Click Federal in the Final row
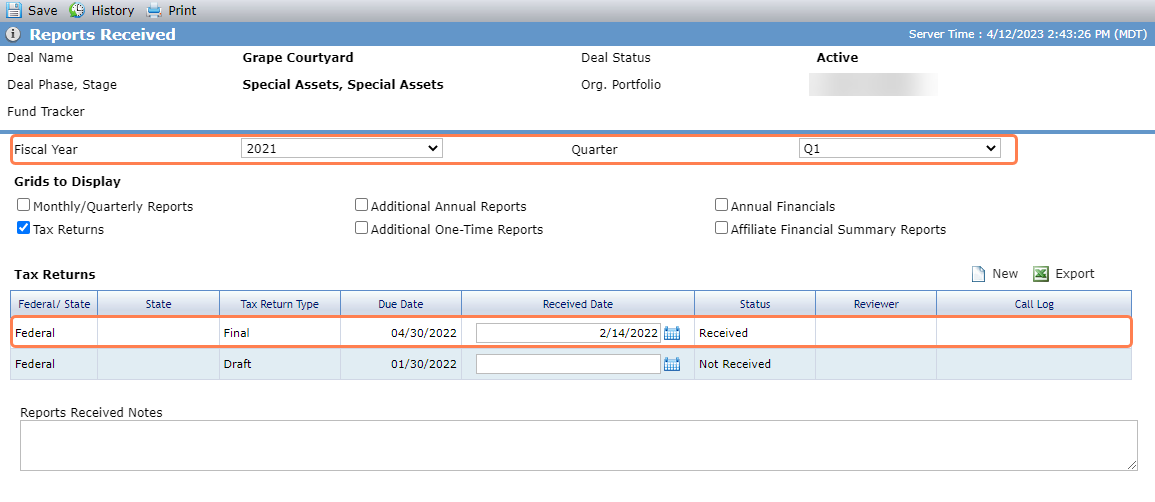 pyautogui.click(x=35, y=333)
